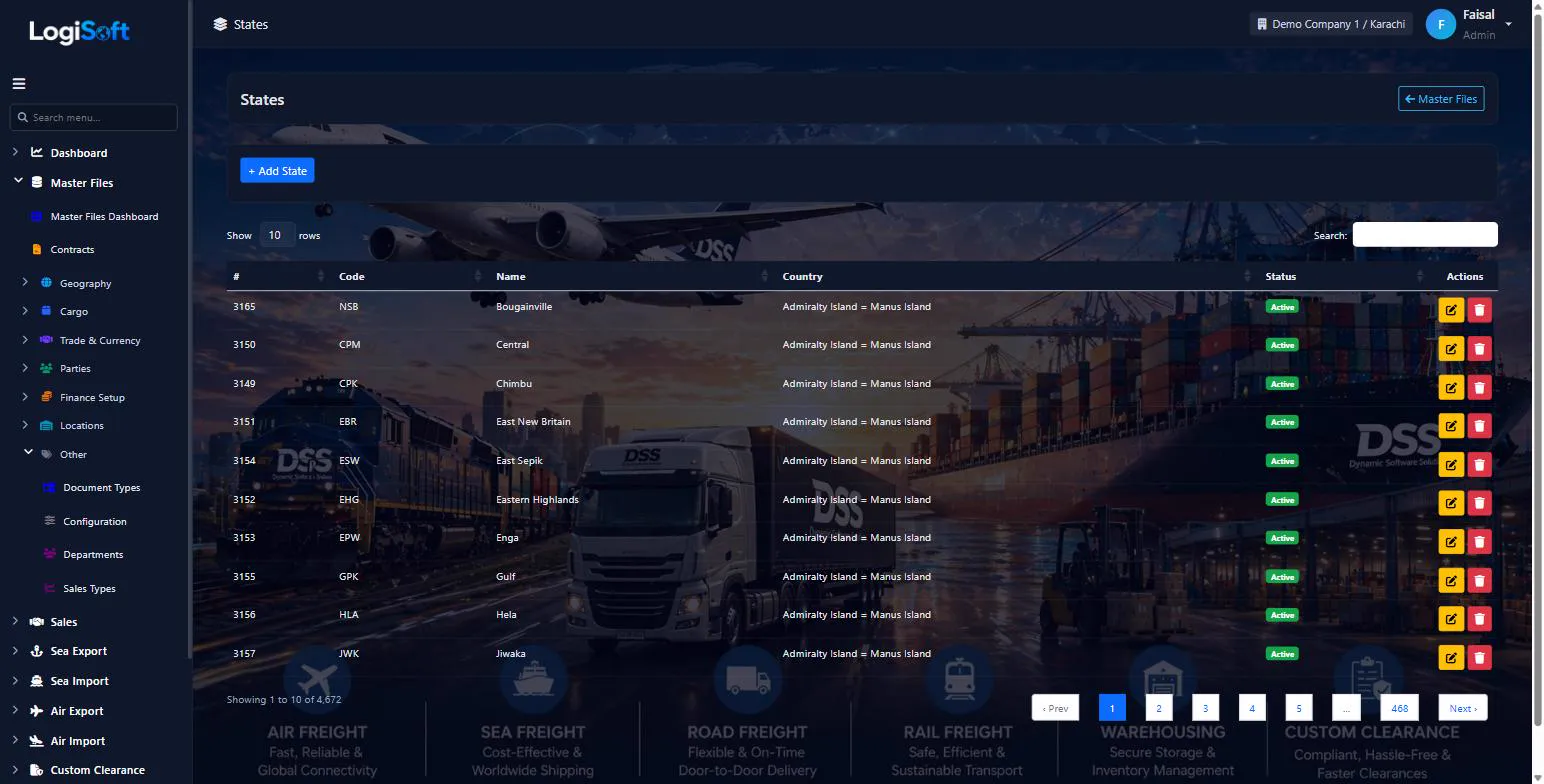
Task: Edit the Bougainville state row
Action: 1450,310
